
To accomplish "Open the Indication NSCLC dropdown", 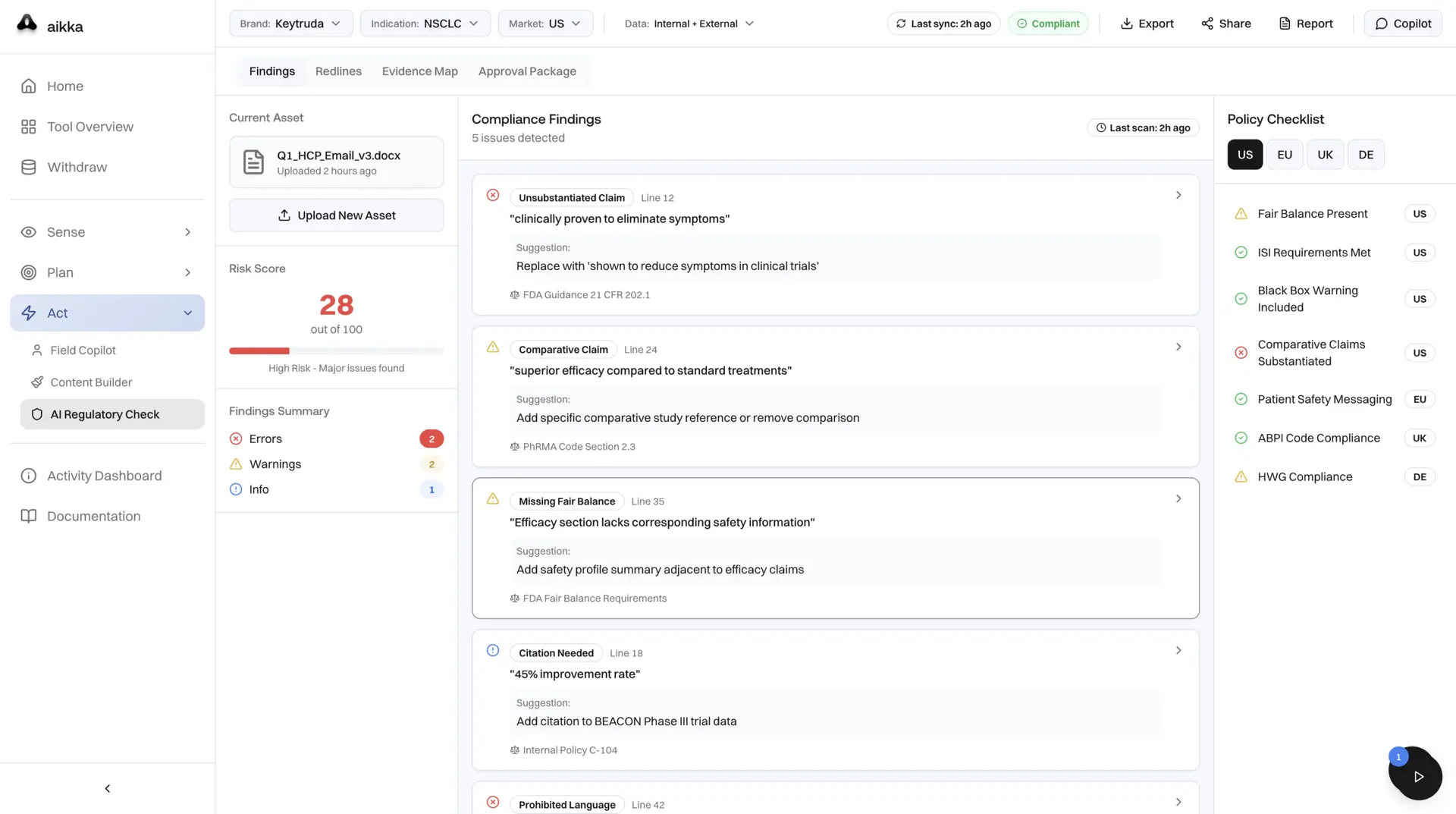I will pos(425,24).
